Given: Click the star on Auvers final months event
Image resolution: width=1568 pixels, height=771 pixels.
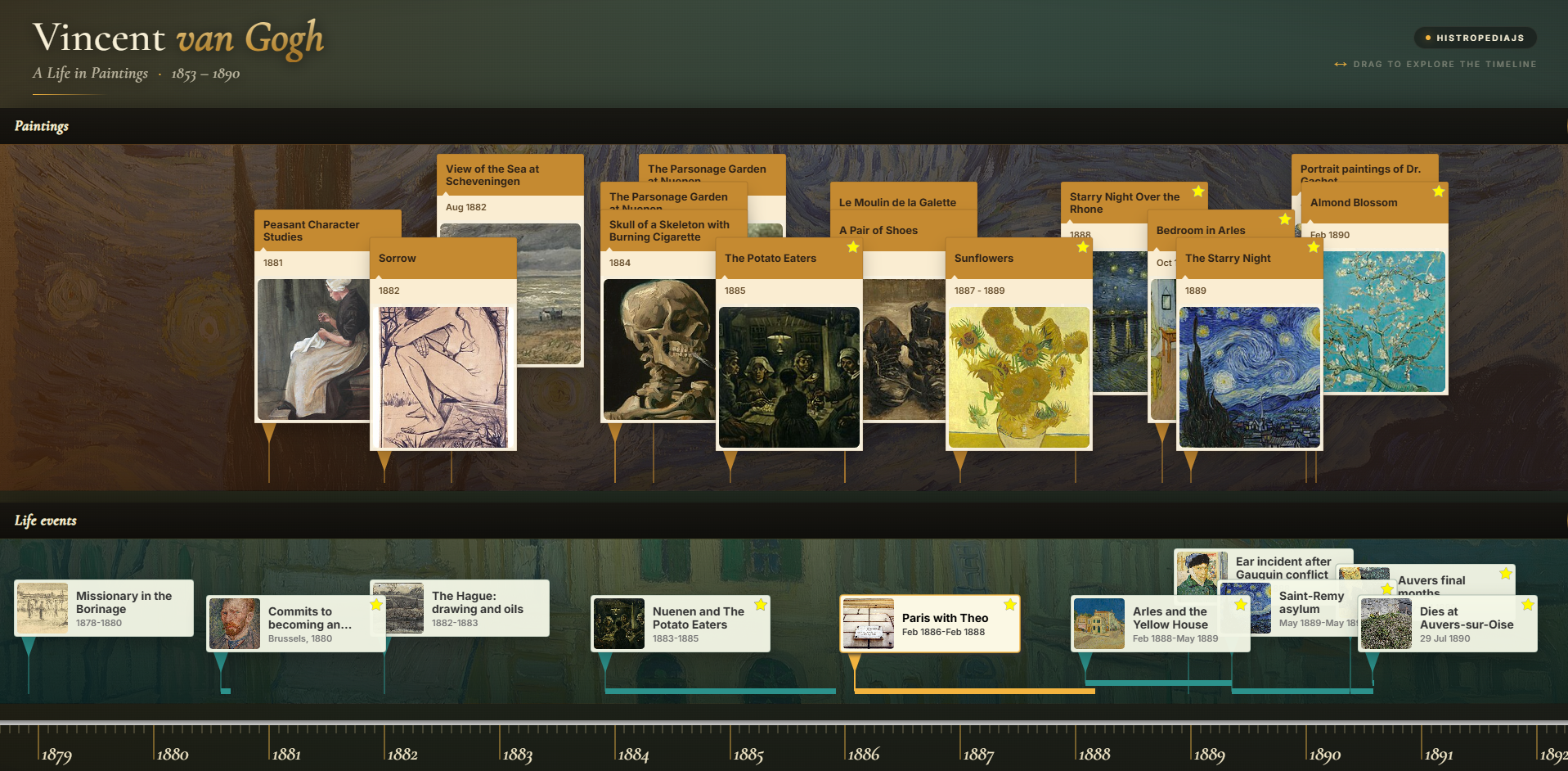Looking at the screenshot, I should click(x=1506, y=574).
